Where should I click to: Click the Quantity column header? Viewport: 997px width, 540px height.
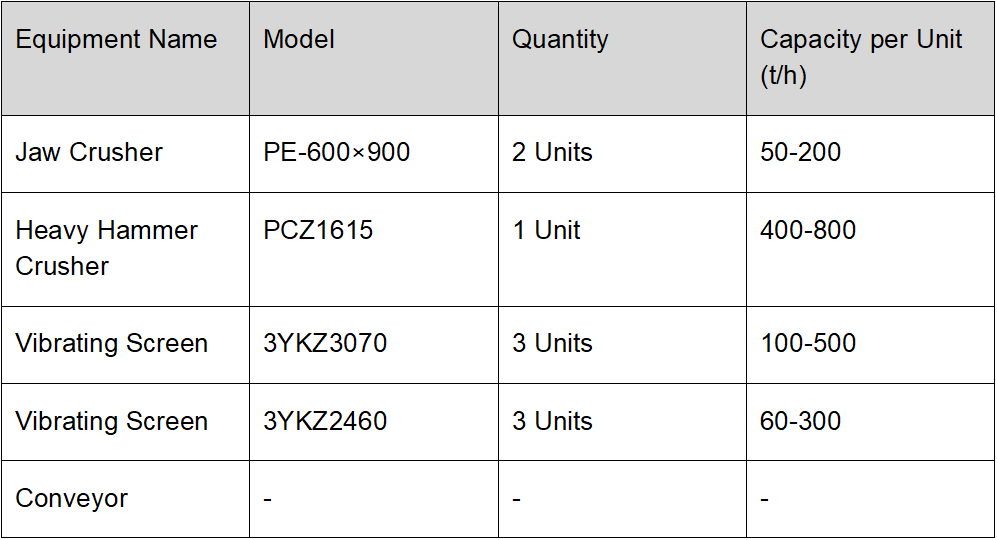(x=622, y=58)
